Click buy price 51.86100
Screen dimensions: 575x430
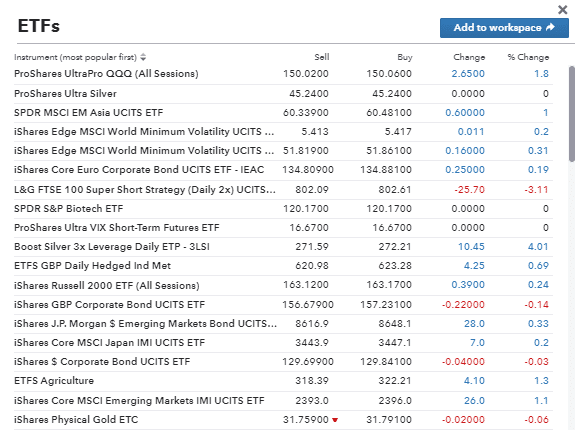pos(389,151)
